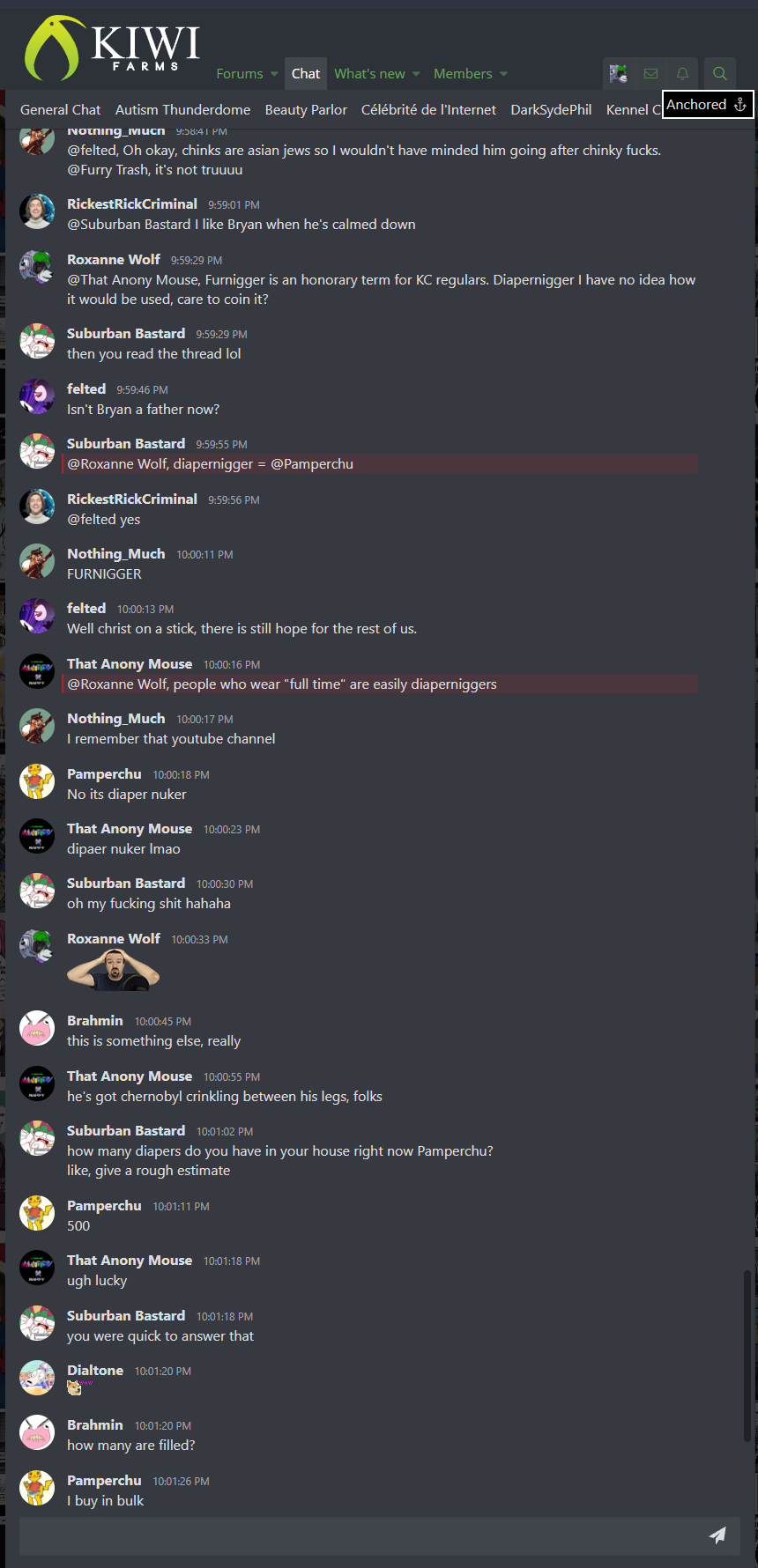758x1568 pixels.
Task: Switch to the Beauty Parlor room
Action: (x=306, y=110)
